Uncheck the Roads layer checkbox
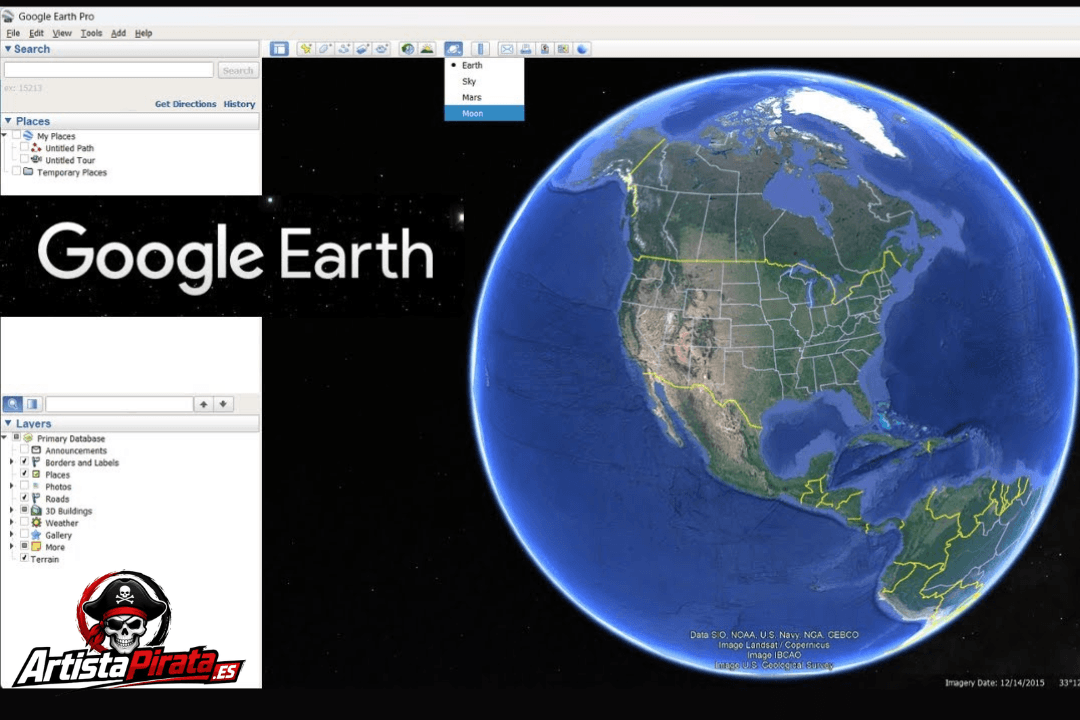The image size is (1080, 720). (24, 498)
